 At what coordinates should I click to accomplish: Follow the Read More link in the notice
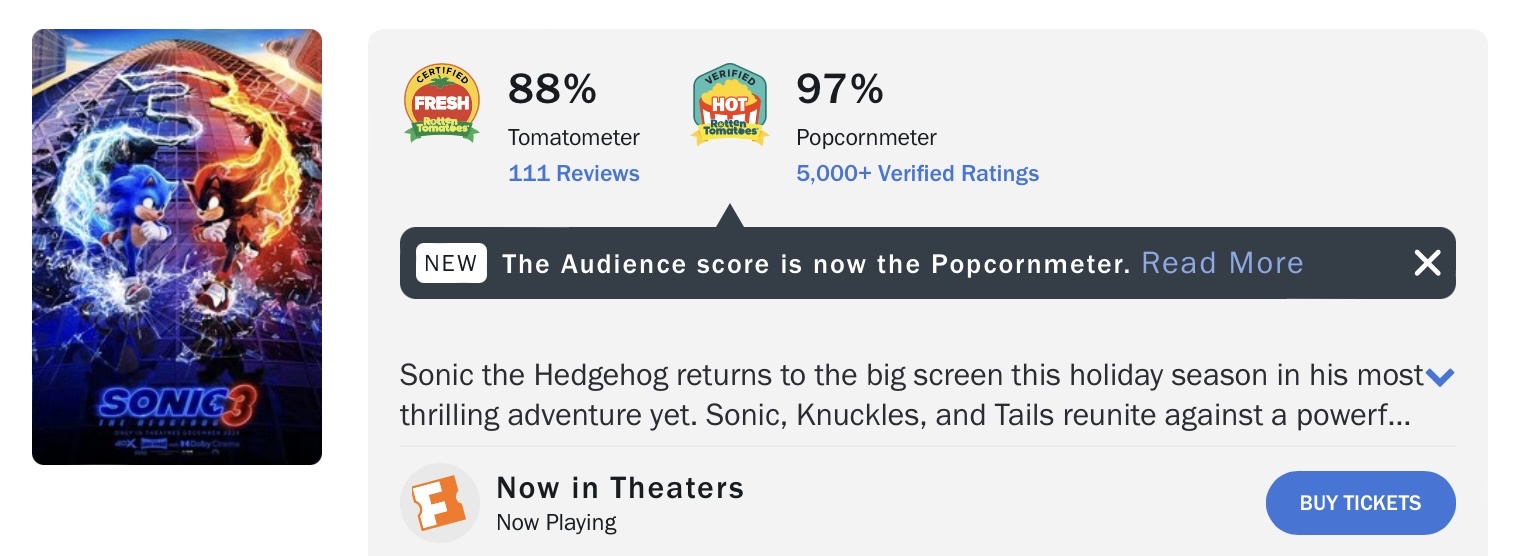(1222, 263)
